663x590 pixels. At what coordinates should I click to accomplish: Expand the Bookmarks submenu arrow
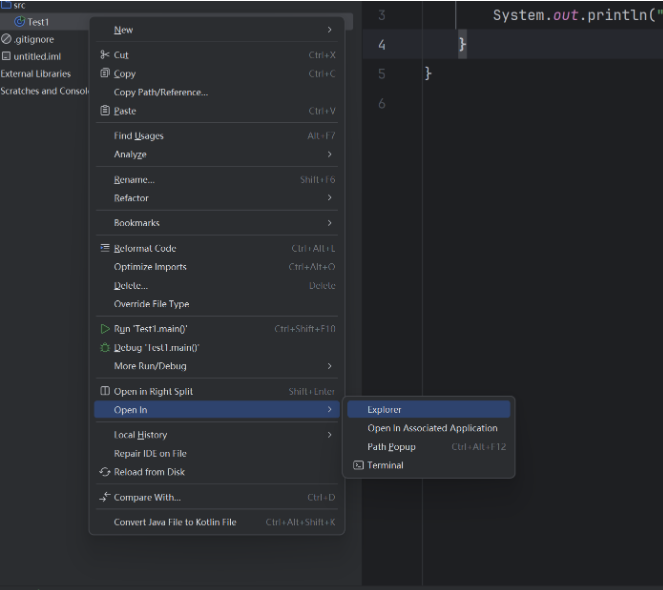pyautogui.click(x=329, y=223)
